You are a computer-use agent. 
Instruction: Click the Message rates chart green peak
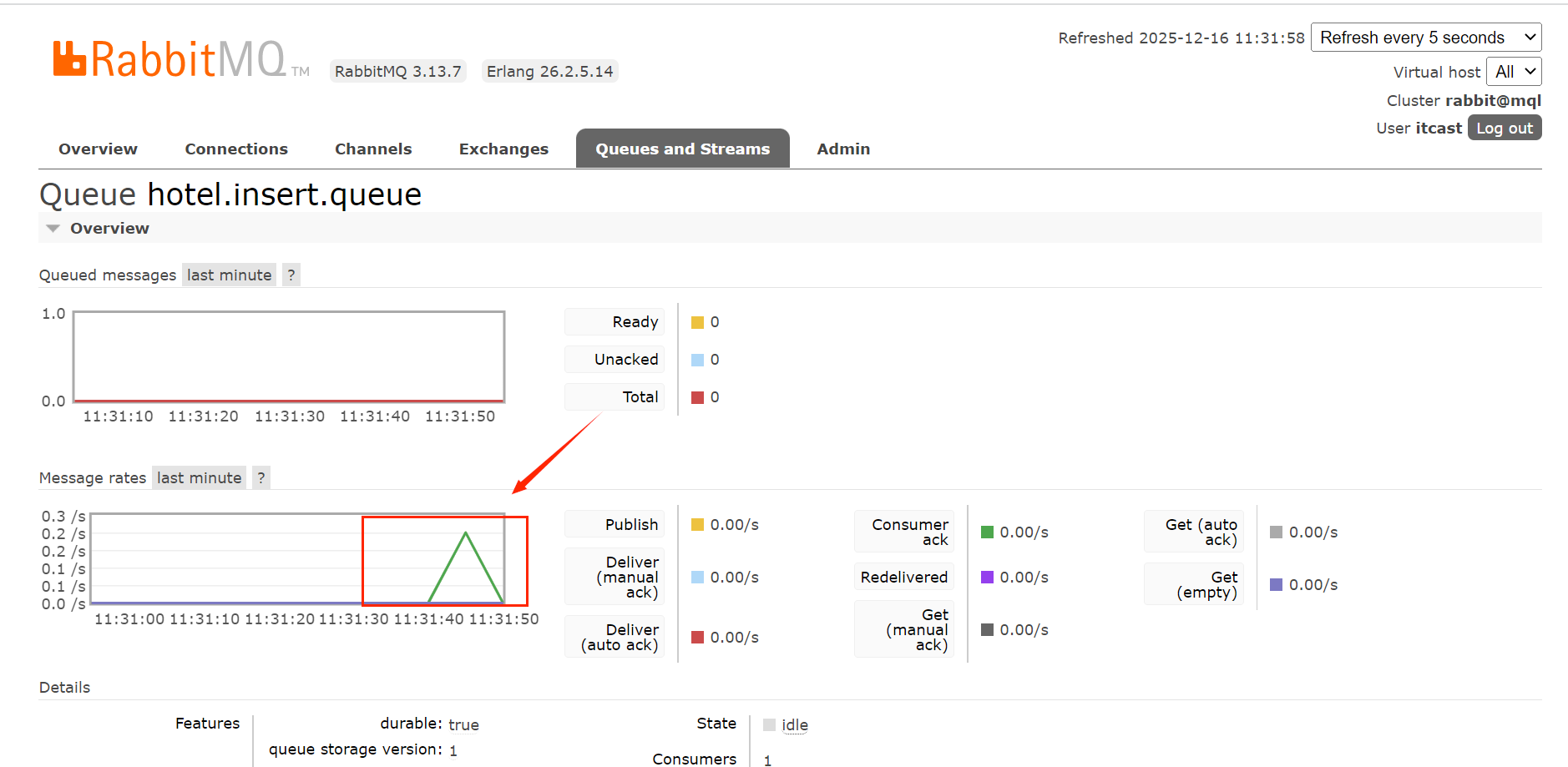465,534
